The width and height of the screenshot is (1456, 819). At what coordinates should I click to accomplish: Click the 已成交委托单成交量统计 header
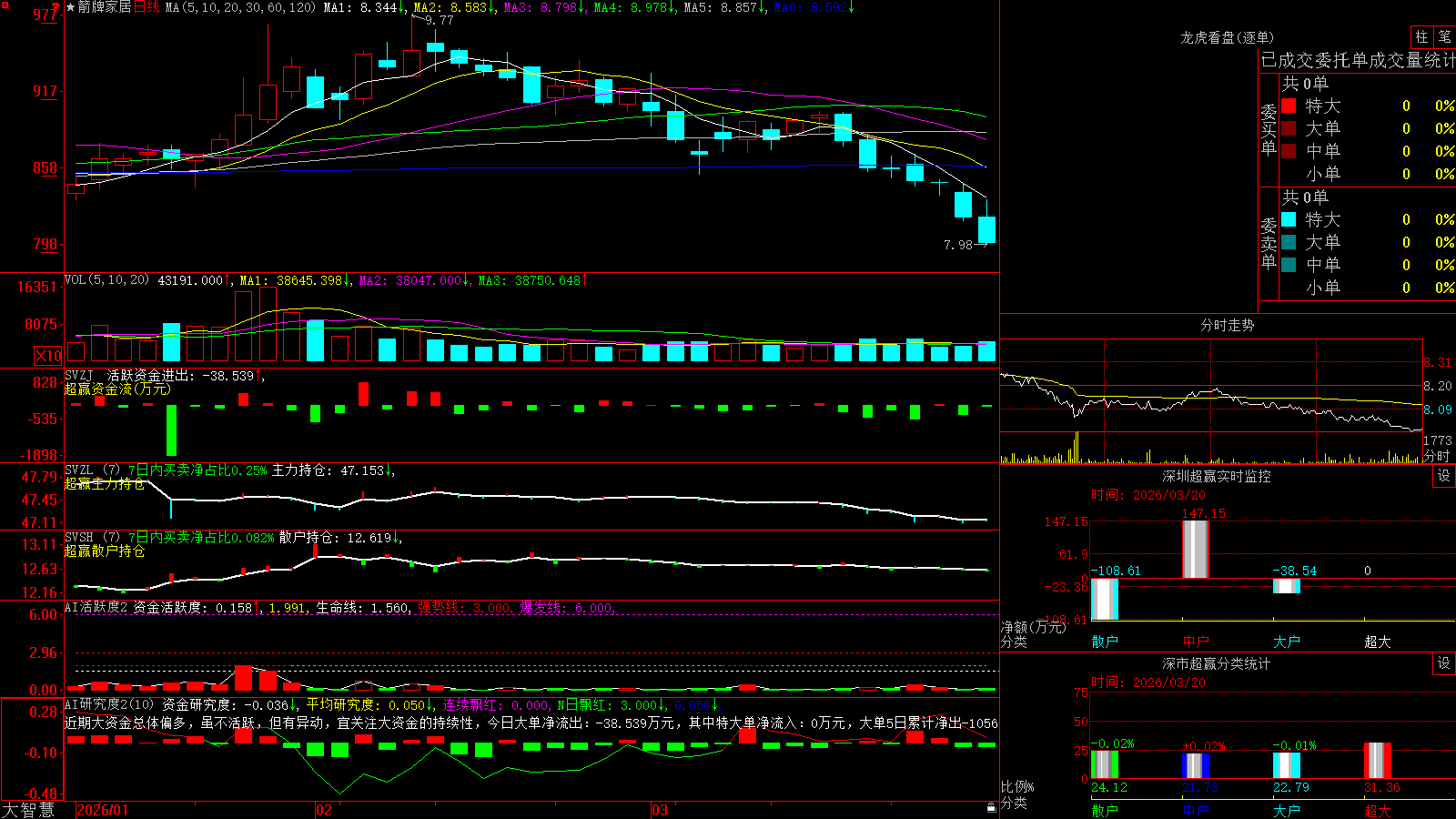[1358, 60]
